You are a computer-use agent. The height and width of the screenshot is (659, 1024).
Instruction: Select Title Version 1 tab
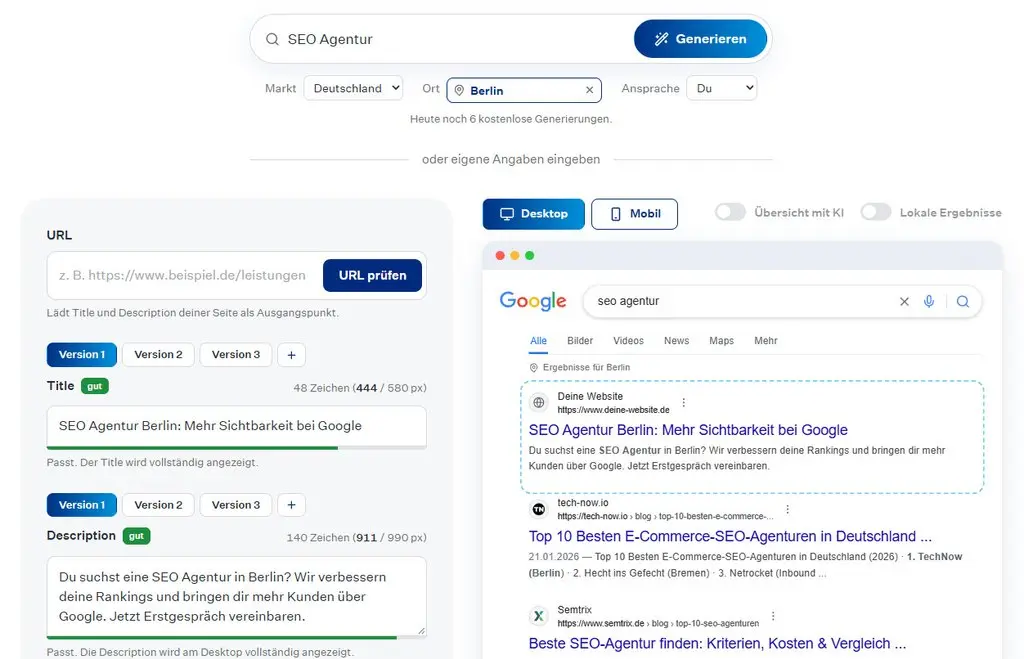pos(82,355)
